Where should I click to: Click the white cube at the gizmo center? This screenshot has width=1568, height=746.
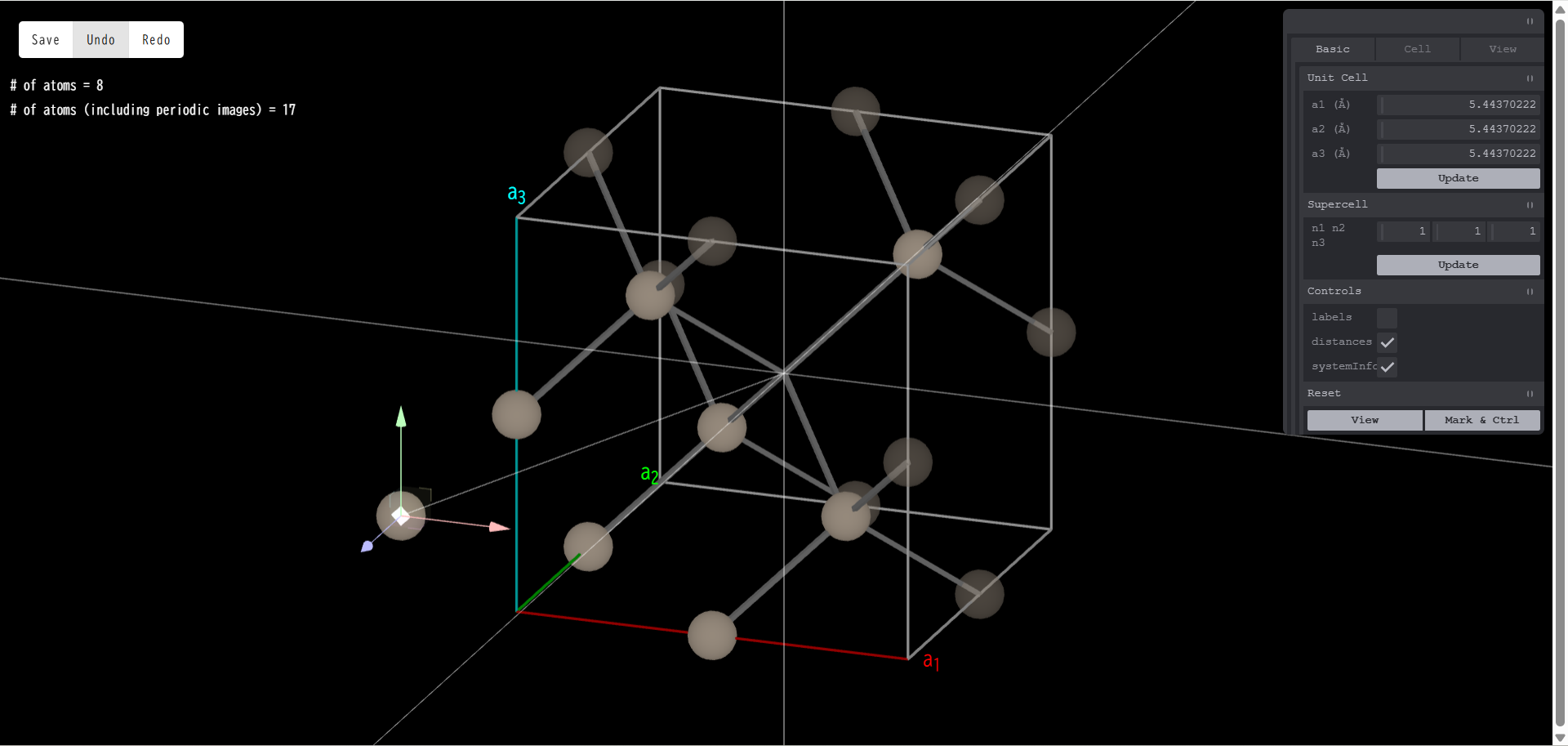pos(400,515)
